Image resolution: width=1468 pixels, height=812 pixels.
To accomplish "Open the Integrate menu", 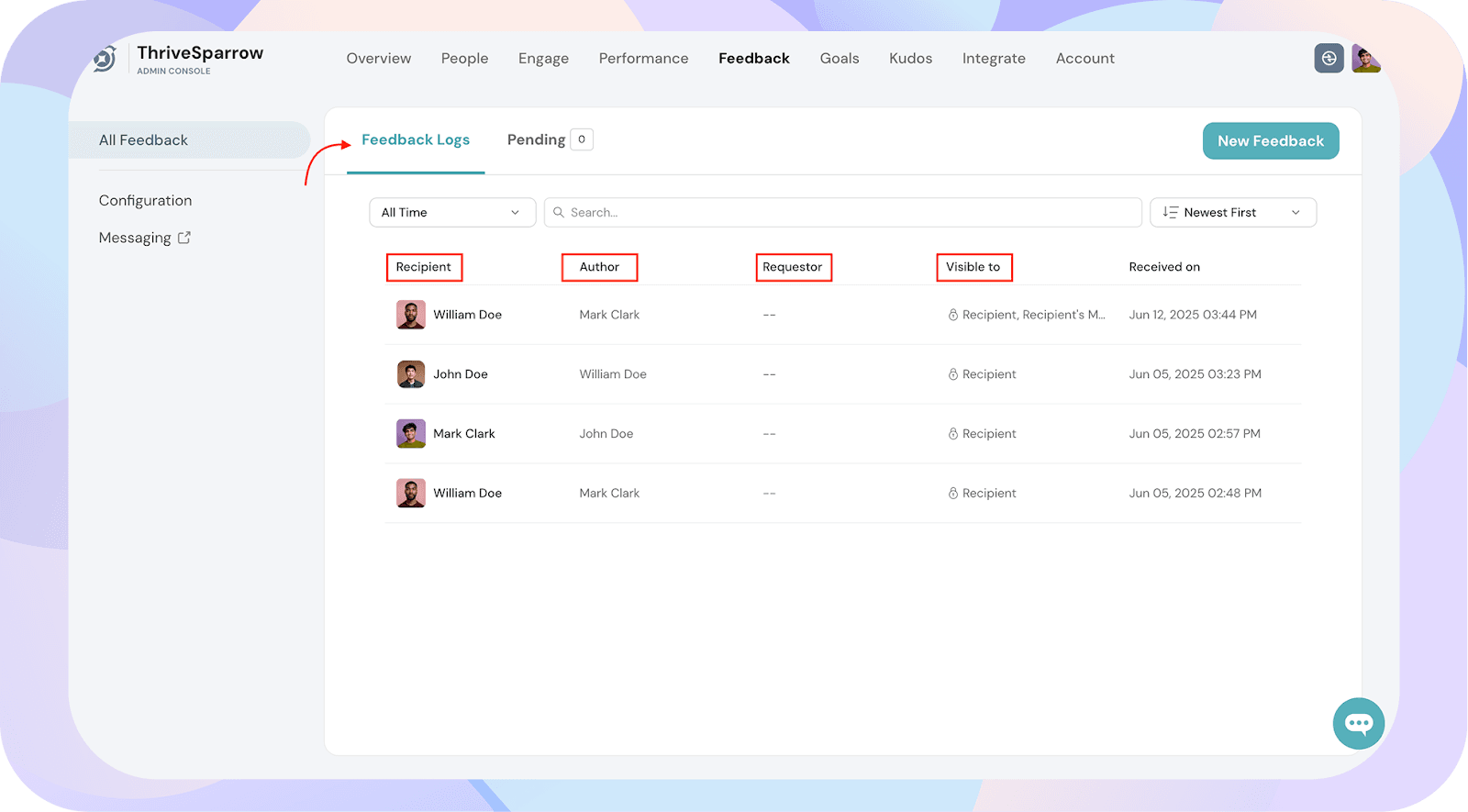I will 994,59.
